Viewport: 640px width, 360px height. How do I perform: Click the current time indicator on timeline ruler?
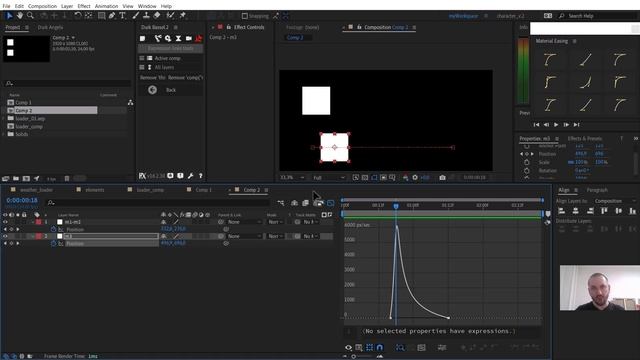click(396, 206)
